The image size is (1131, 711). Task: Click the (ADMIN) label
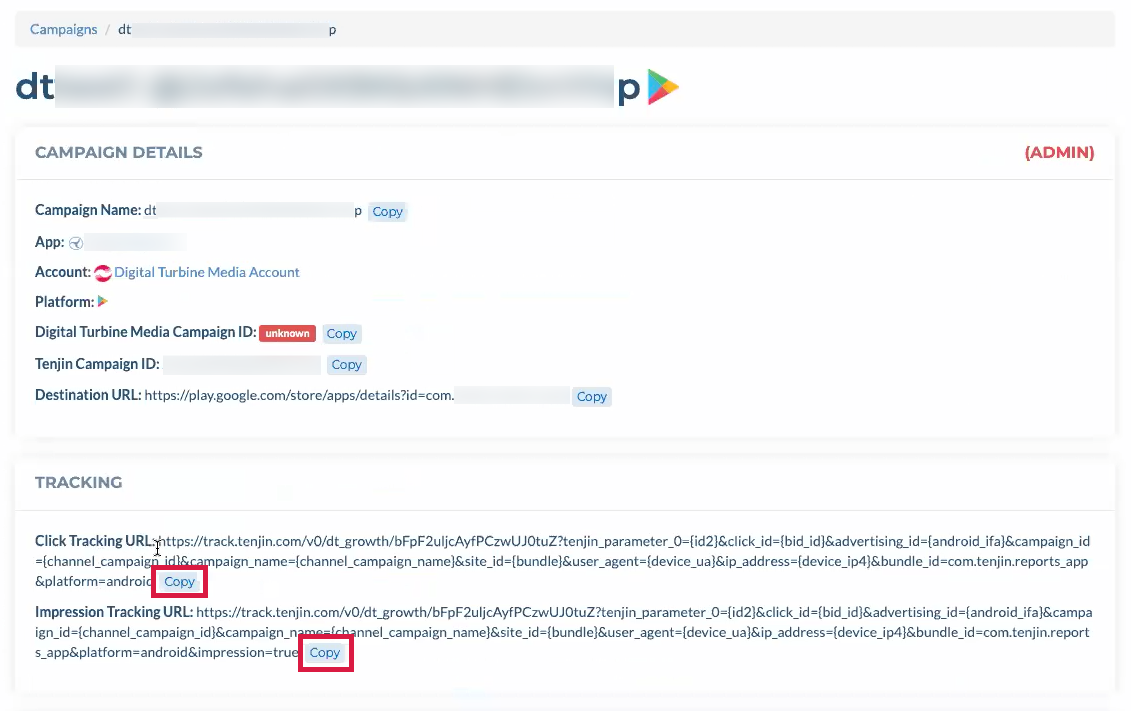pyautogui.click(x=1060, y=153)
